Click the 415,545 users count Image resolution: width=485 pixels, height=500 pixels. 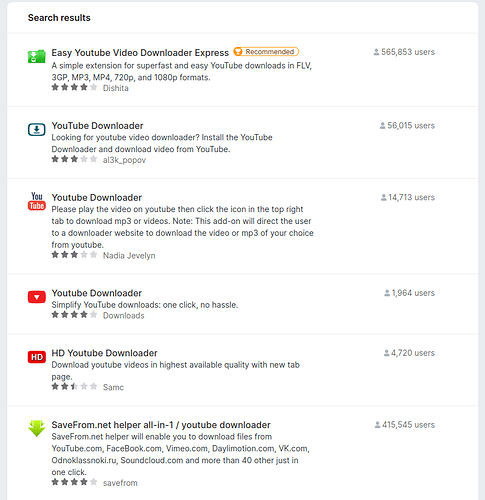point(408,425)
